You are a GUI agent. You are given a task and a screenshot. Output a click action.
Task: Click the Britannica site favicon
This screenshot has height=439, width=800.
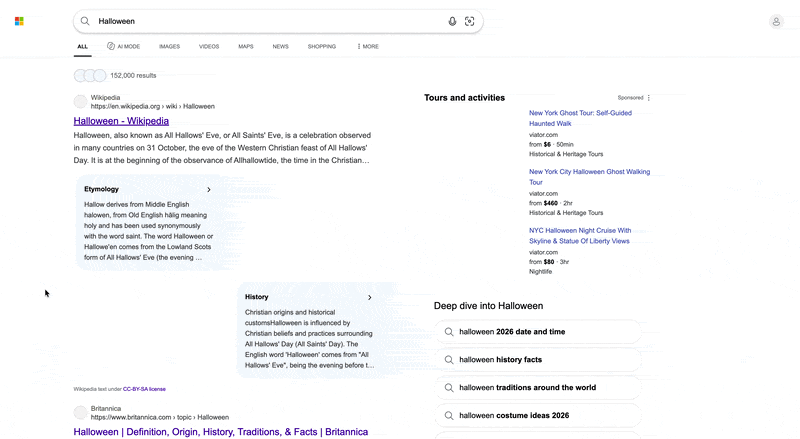click(80, 412)
